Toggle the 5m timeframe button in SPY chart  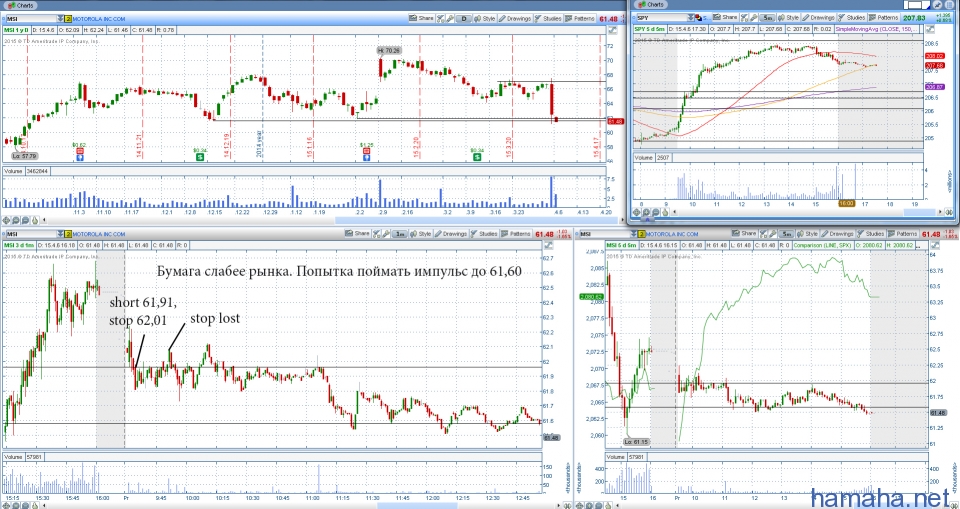pyautogui.click(x=767, y=18)
